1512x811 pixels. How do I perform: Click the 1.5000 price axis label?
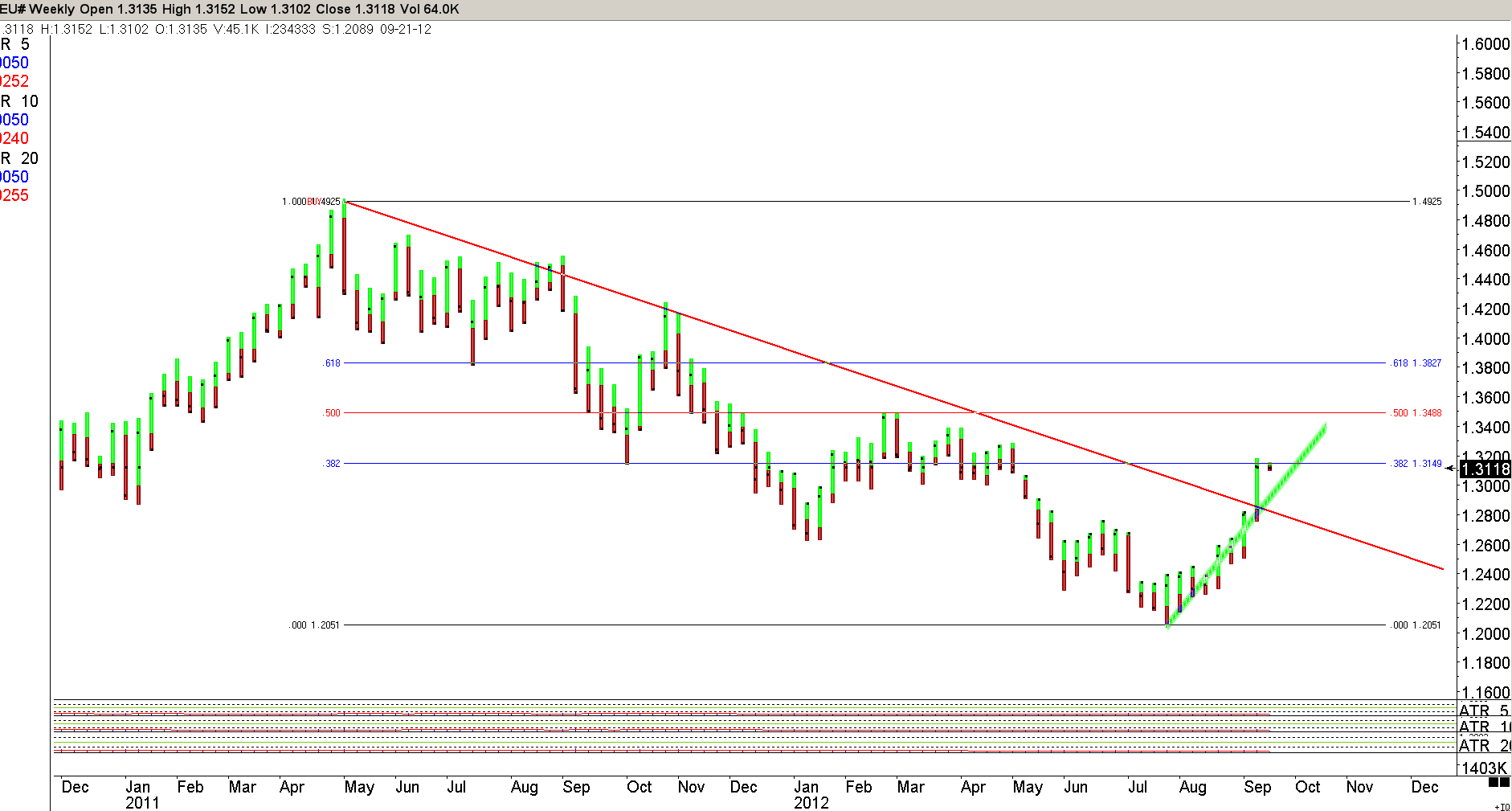tap(1486, 191)
